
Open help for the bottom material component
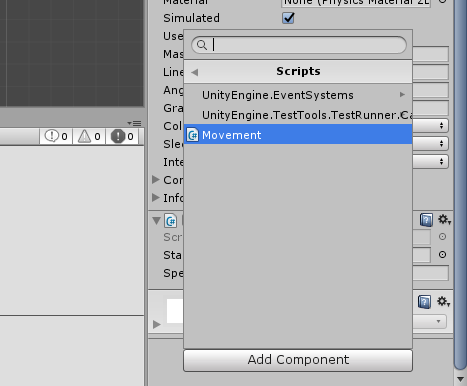tap(424, 302)
